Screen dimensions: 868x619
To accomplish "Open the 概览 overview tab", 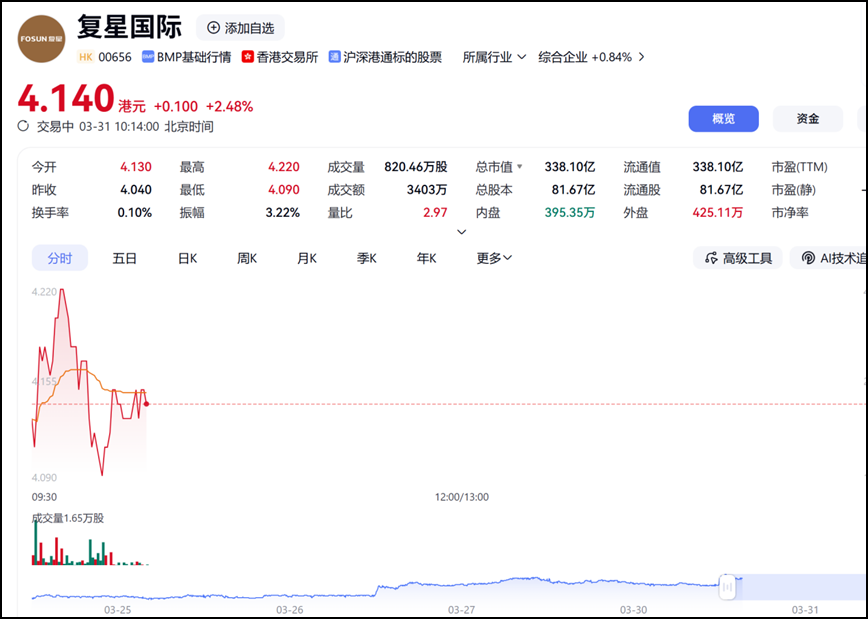I will click(724, 118).
